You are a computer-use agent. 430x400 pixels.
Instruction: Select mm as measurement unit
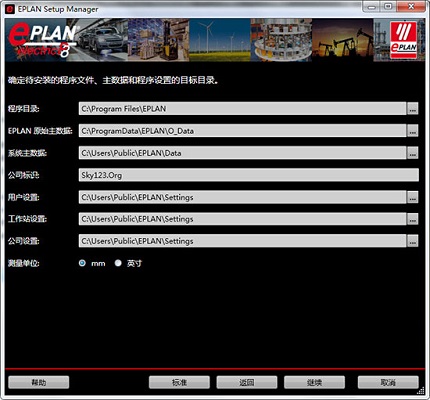82,263
